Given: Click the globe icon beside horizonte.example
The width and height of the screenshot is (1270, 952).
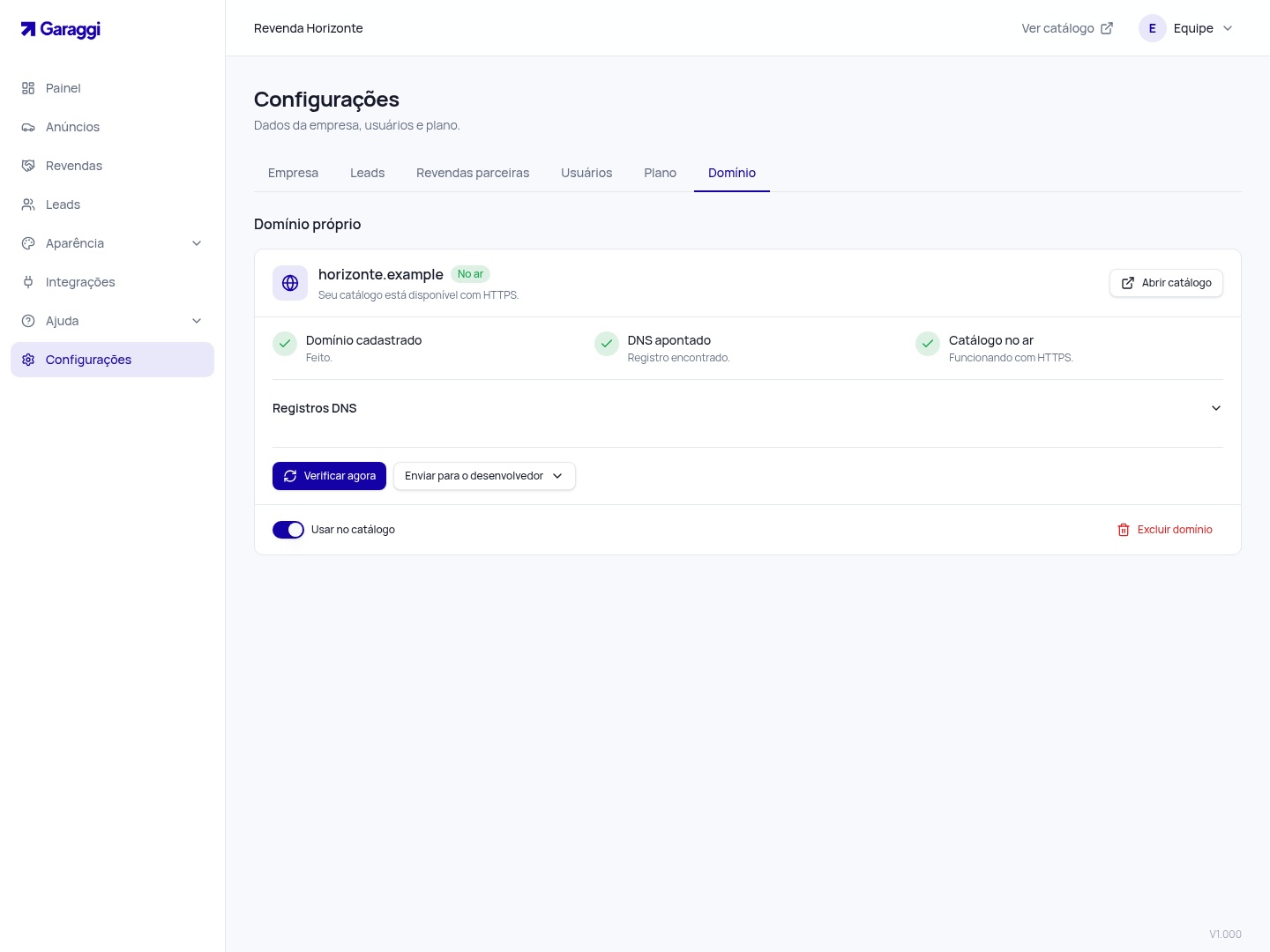Looking at the screenshot, I should [x=290, y=283].
